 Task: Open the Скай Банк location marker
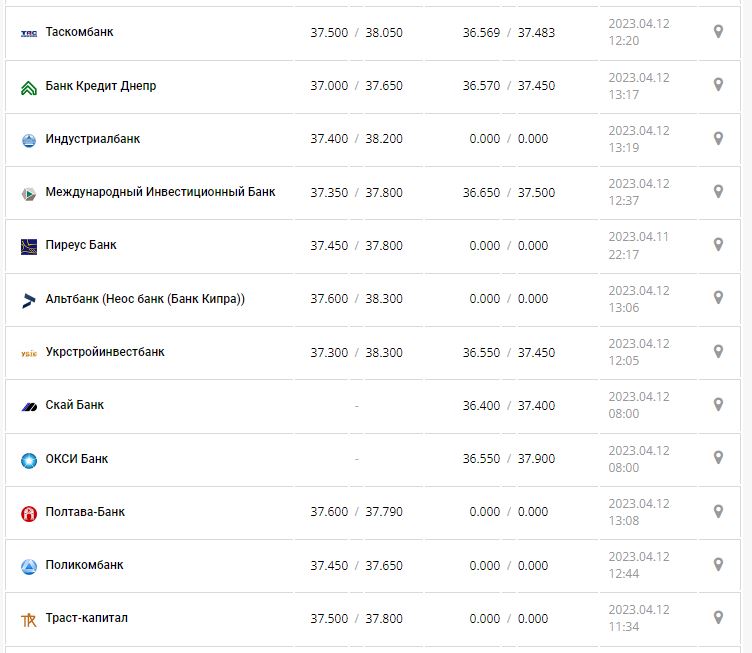(718, 404)
